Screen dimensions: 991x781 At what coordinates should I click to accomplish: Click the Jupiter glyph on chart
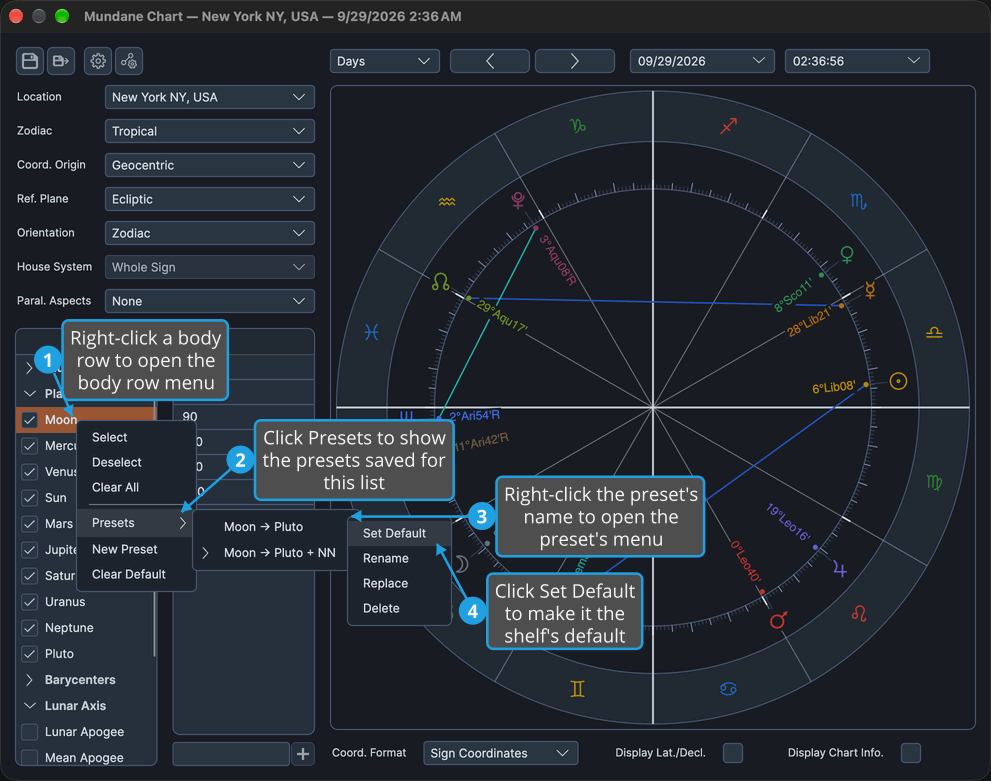point(840,569)
